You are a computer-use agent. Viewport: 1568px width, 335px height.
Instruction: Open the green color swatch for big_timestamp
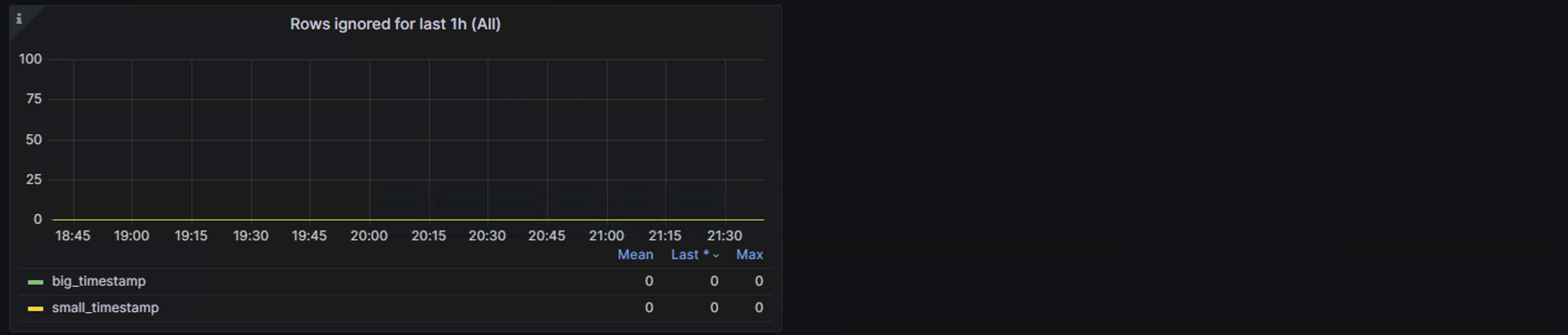35,281
